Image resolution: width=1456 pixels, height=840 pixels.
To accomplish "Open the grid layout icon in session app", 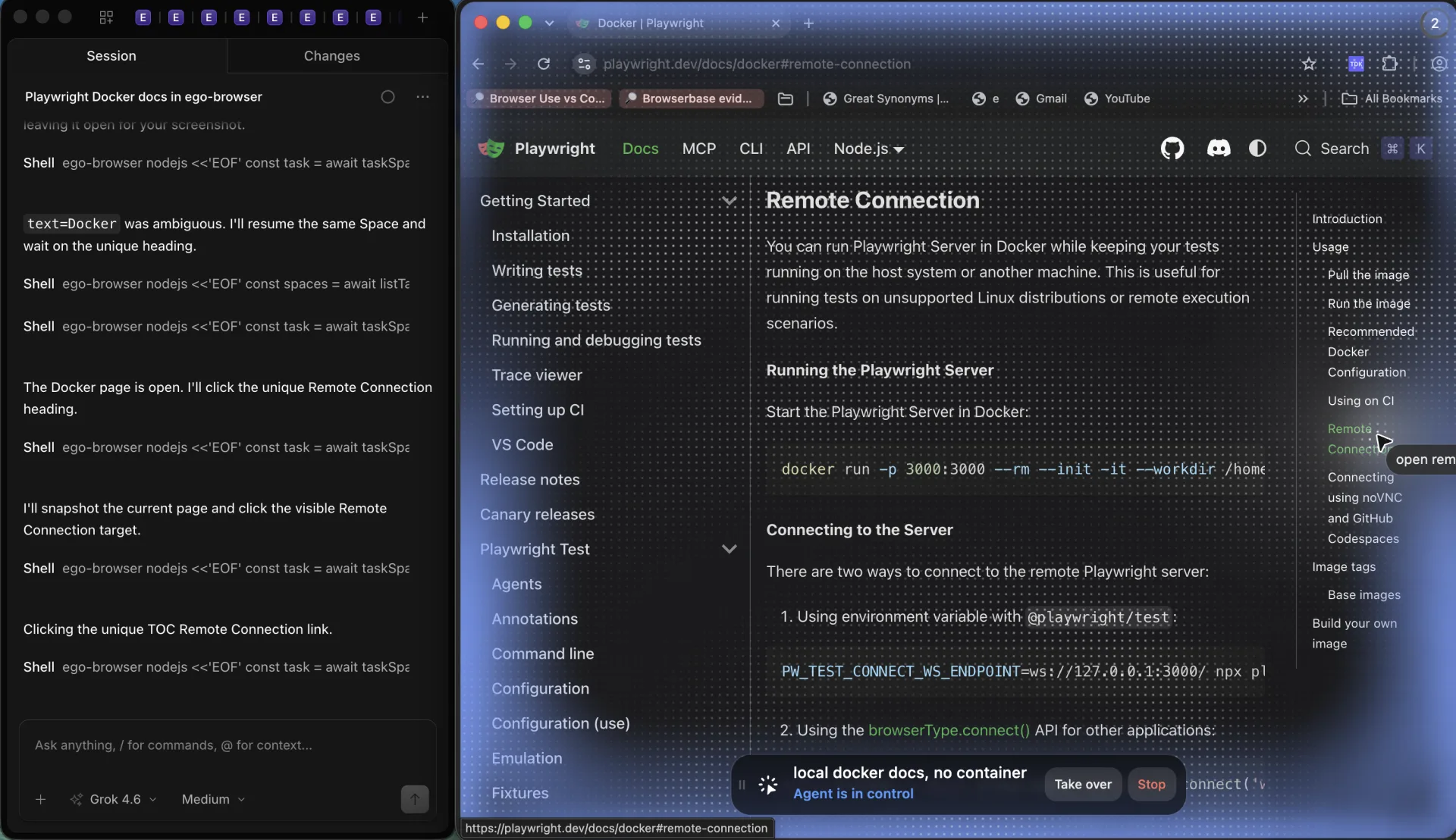I will (x=106, y=17).
